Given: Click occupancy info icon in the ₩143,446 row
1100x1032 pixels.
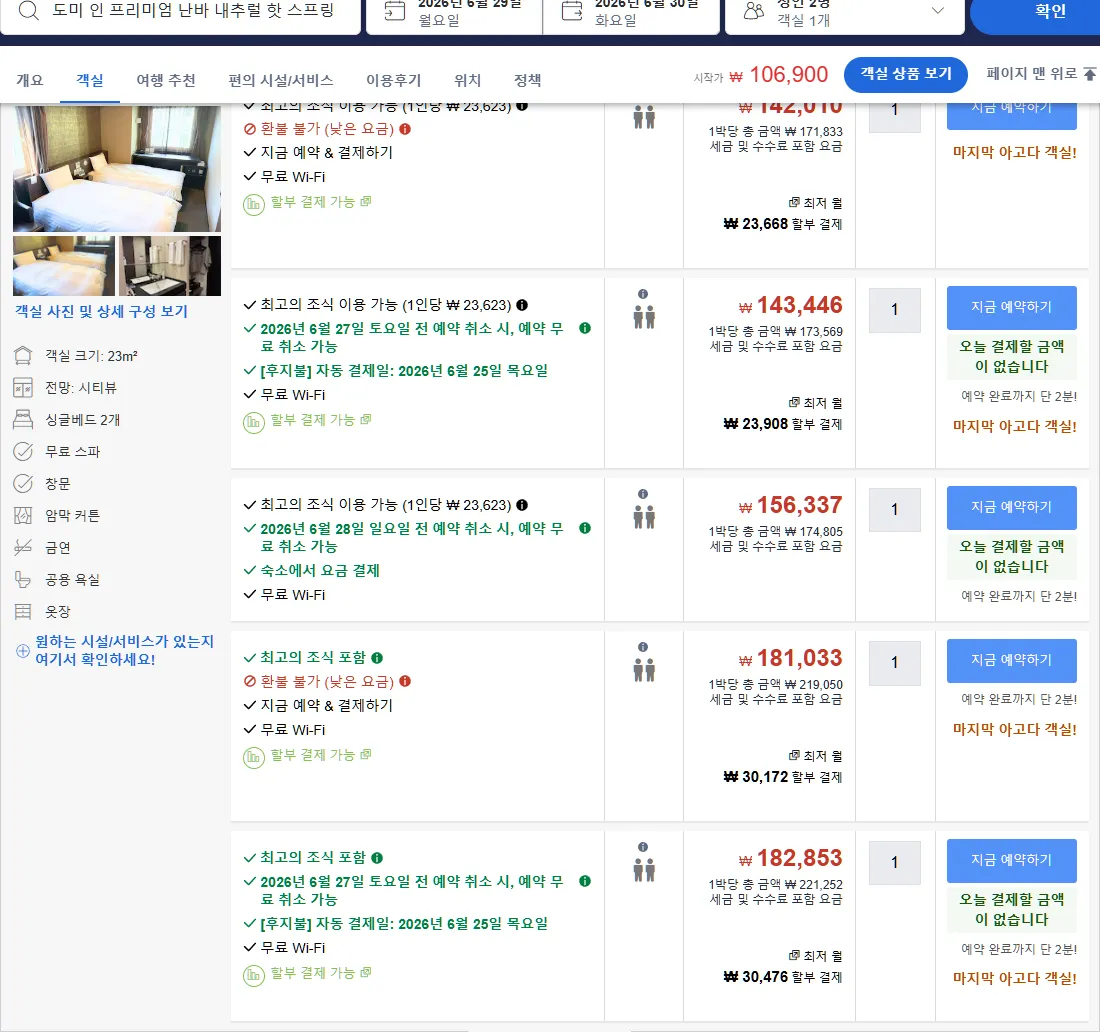Looking at the screenshot, I should 643,294.
